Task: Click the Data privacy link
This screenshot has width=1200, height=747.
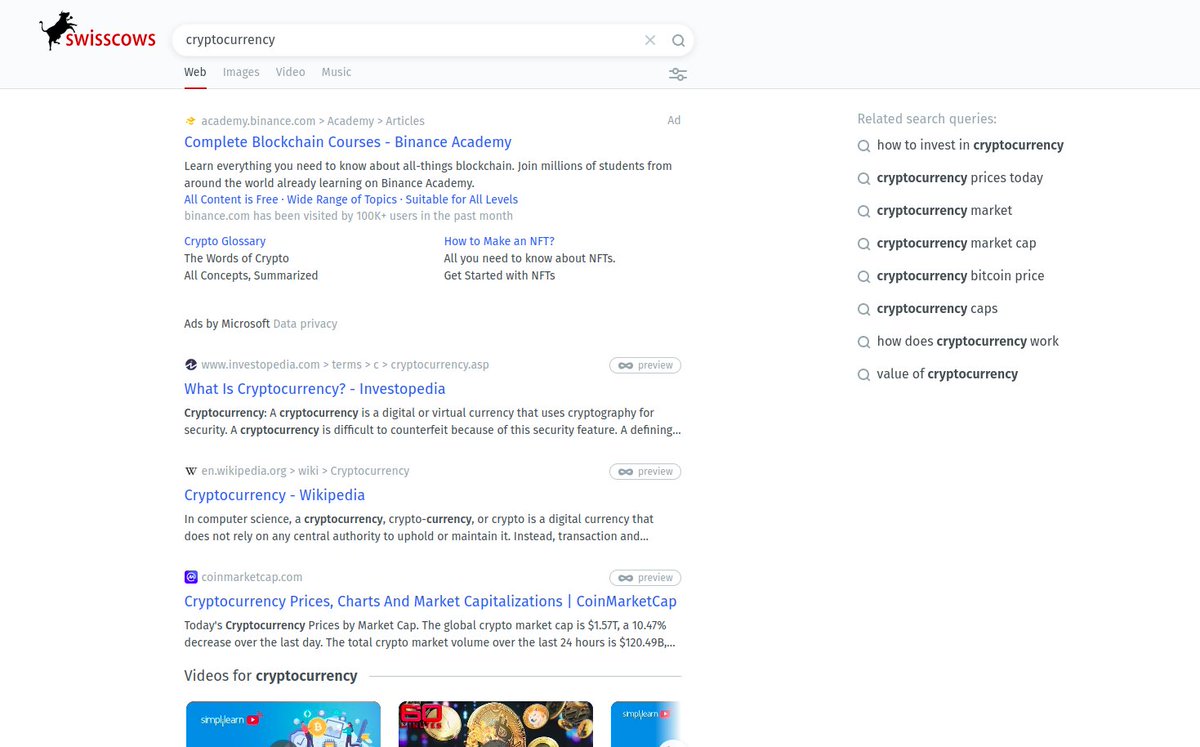Action: click(305, 324)
